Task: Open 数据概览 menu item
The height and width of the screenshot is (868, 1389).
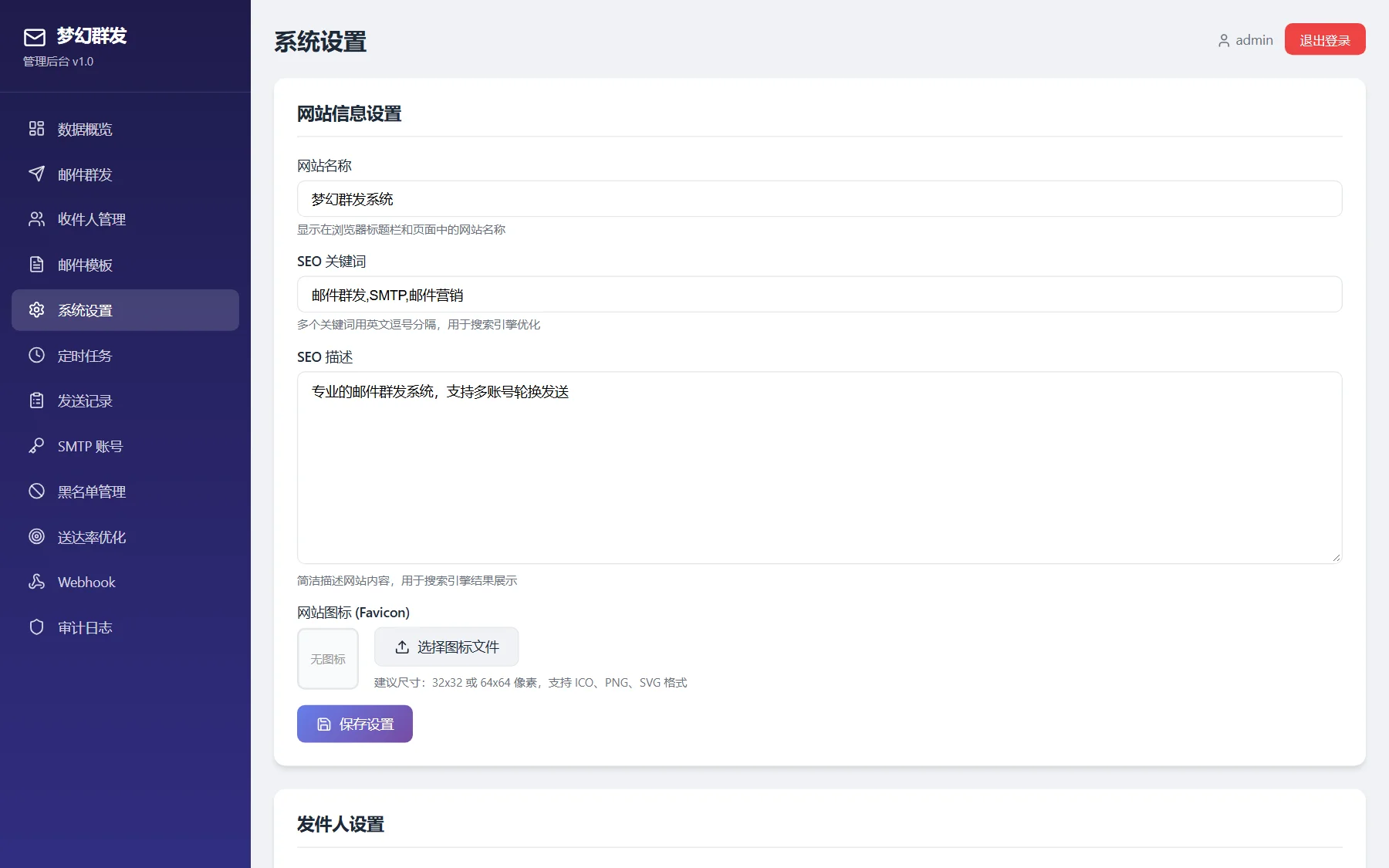Action: pyautogui.click(x=125, y=129)
